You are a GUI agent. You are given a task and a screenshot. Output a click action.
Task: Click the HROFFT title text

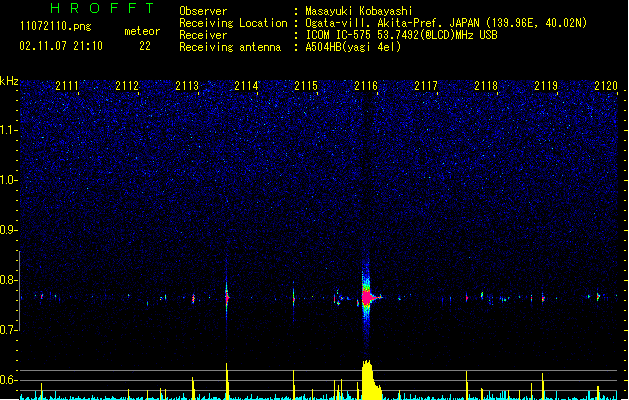pos(102,8)
